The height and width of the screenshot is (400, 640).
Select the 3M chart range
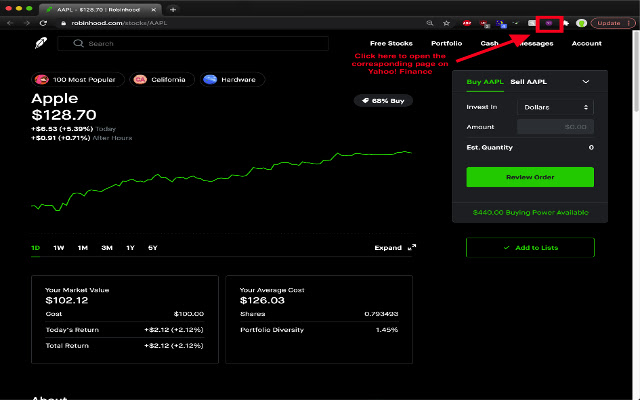point(107,248)
